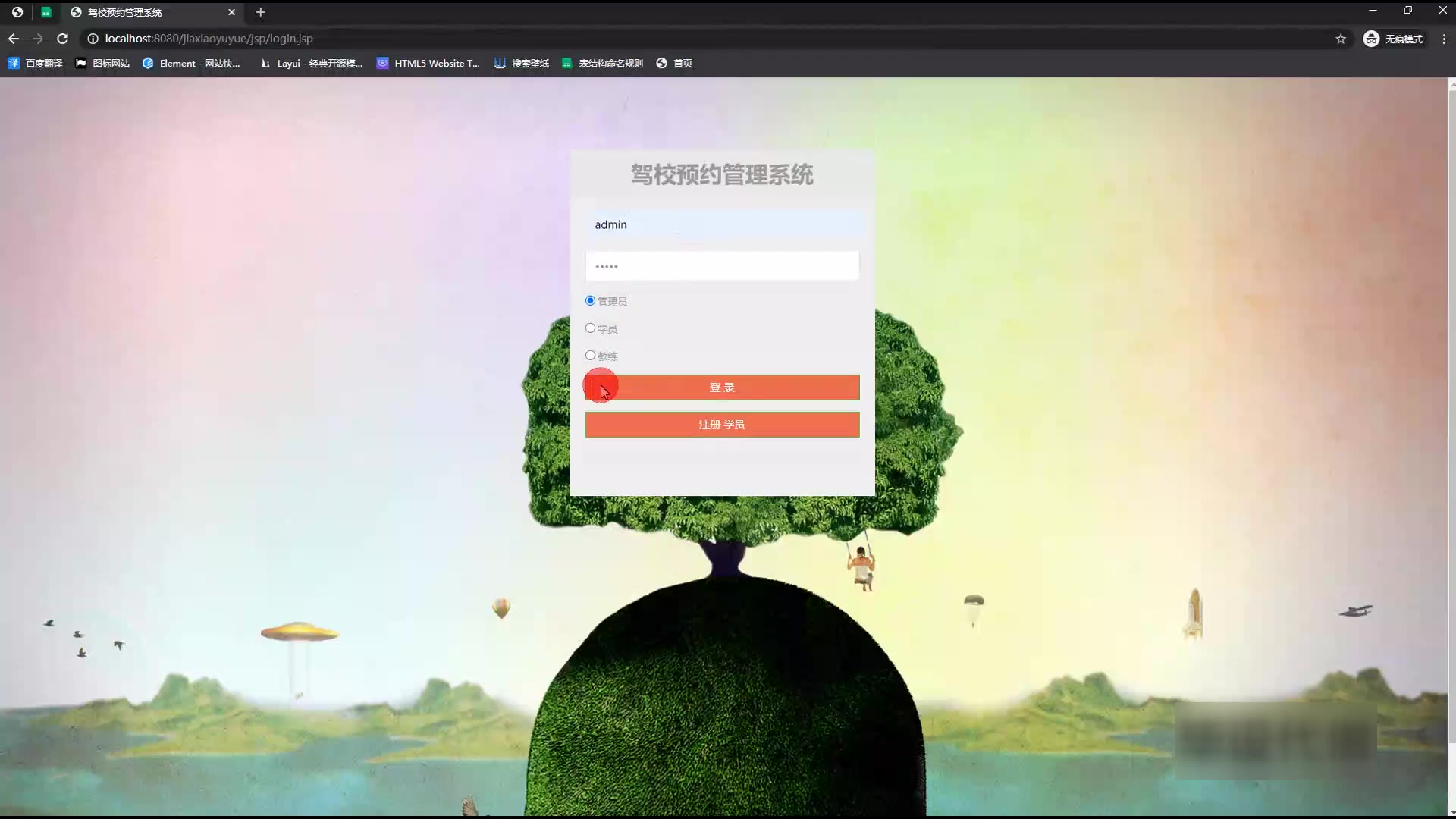Open the 首页 bookmark

tap(674, 64)
